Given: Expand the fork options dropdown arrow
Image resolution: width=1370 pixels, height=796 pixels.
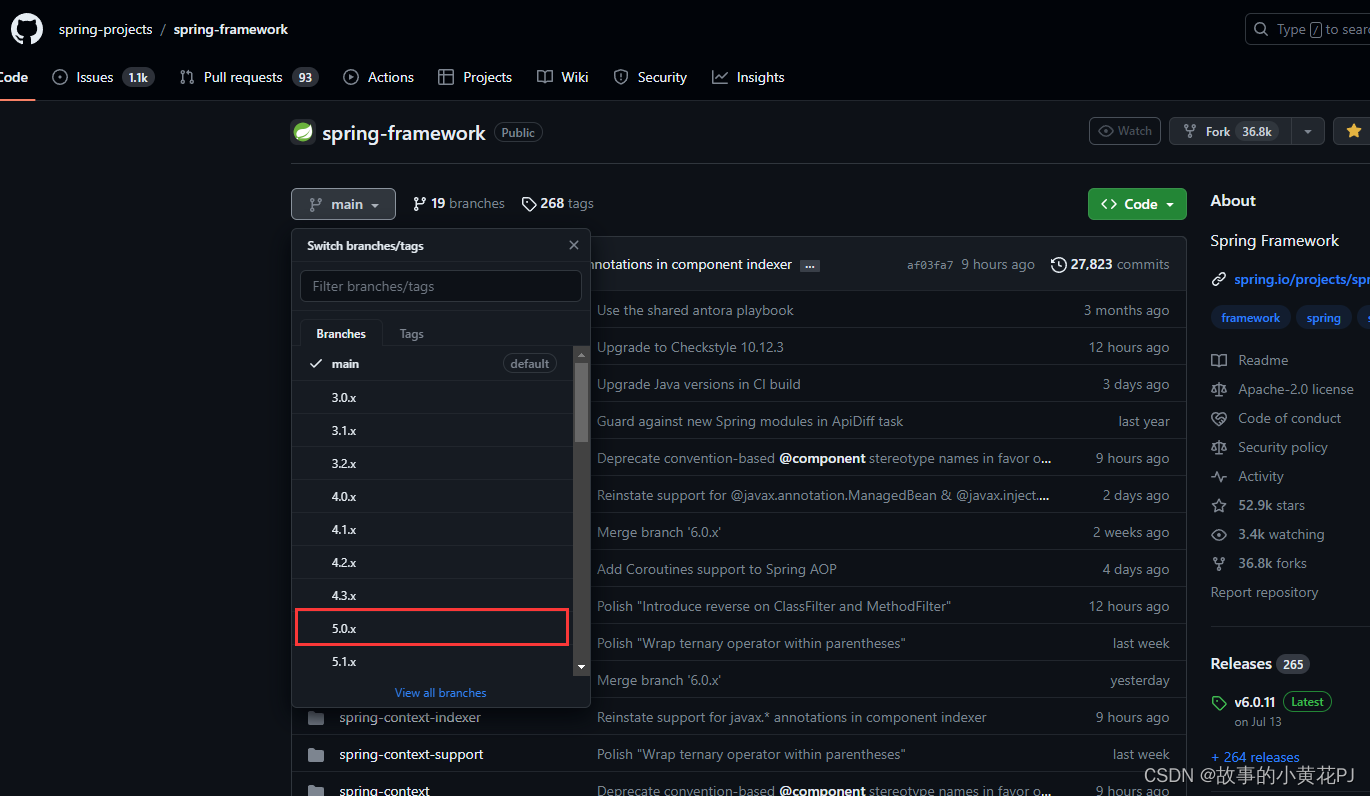Looking at the screenshot, I should click(x=1308, y=131).
